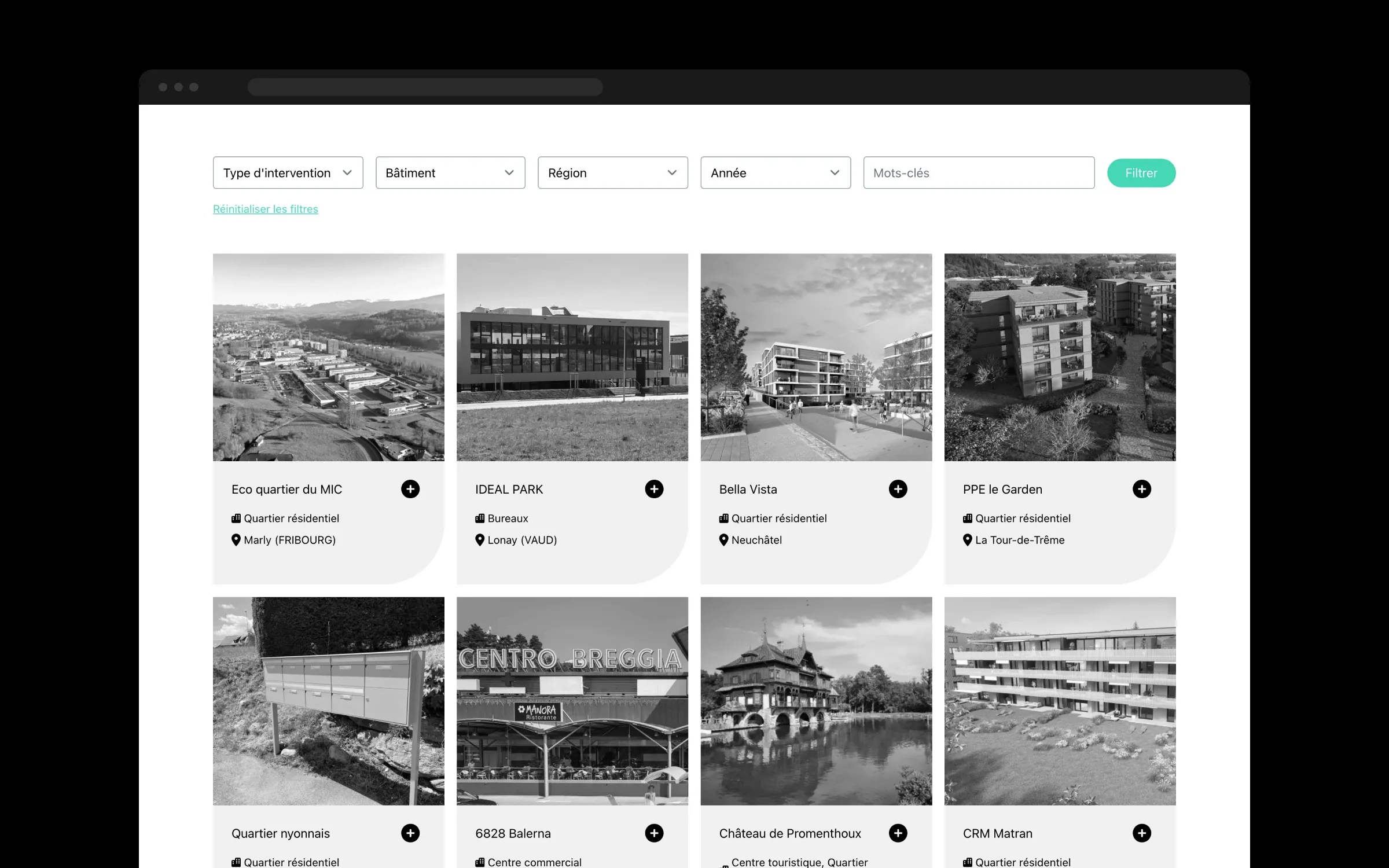Click the location pin beside Marly (FRIBOURG)
The width and height of the screenshot is (1389, 868).
(x=236, y=540)
